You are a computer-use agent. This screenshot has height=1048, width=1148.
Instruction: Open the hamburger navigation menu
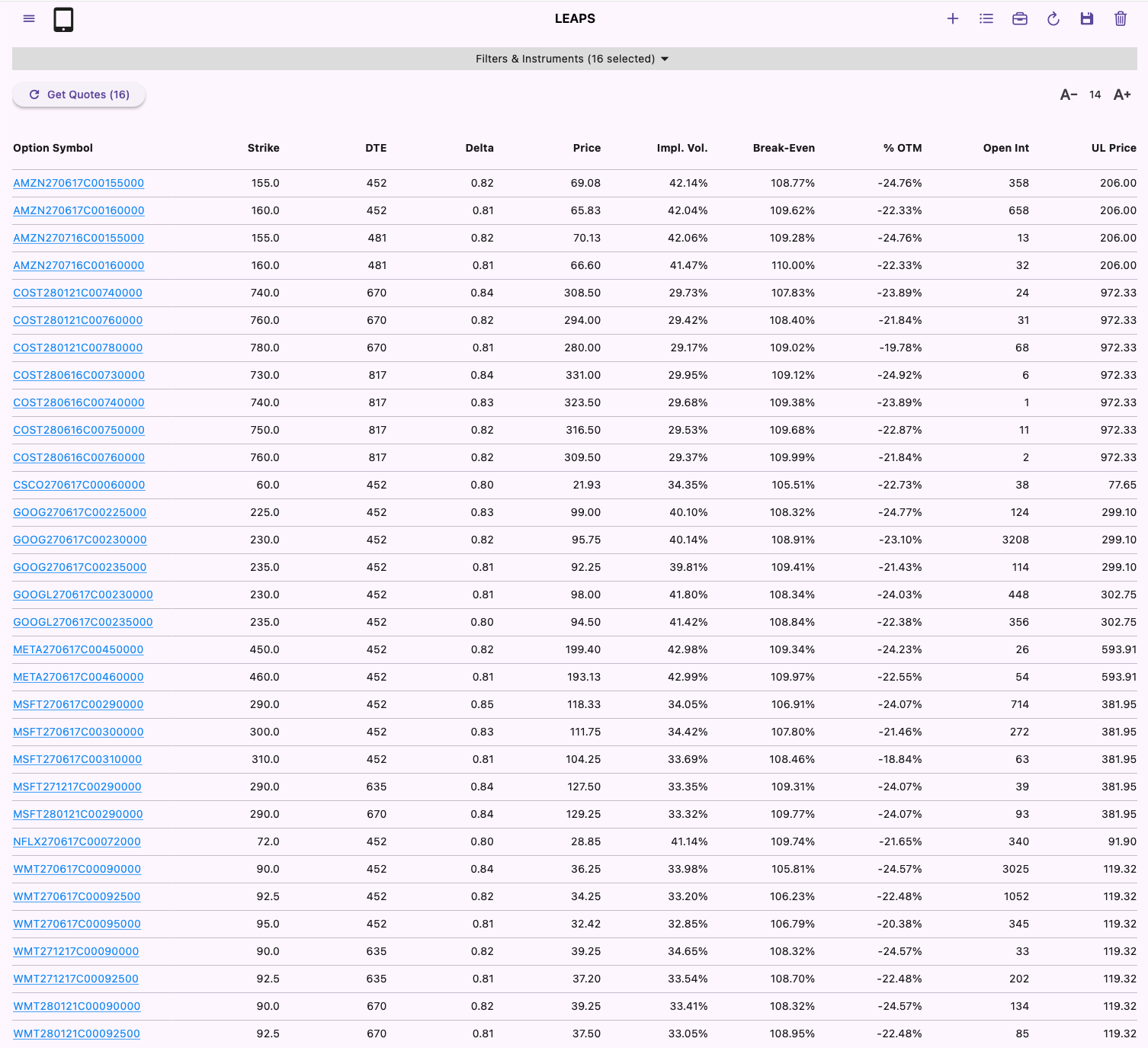pos(29,18)
